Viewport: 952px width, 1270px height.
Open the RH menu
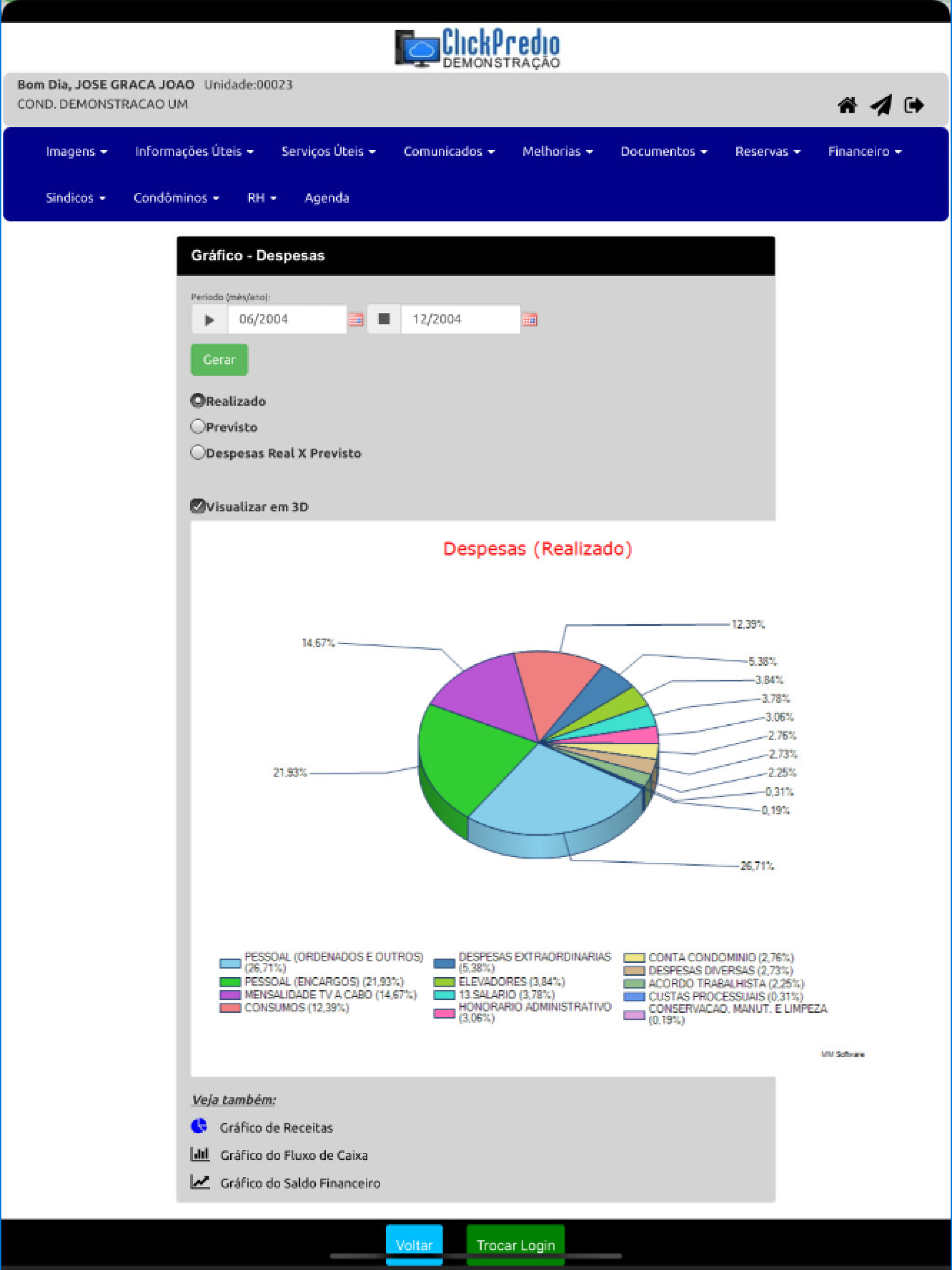click(x=262, y=198)
